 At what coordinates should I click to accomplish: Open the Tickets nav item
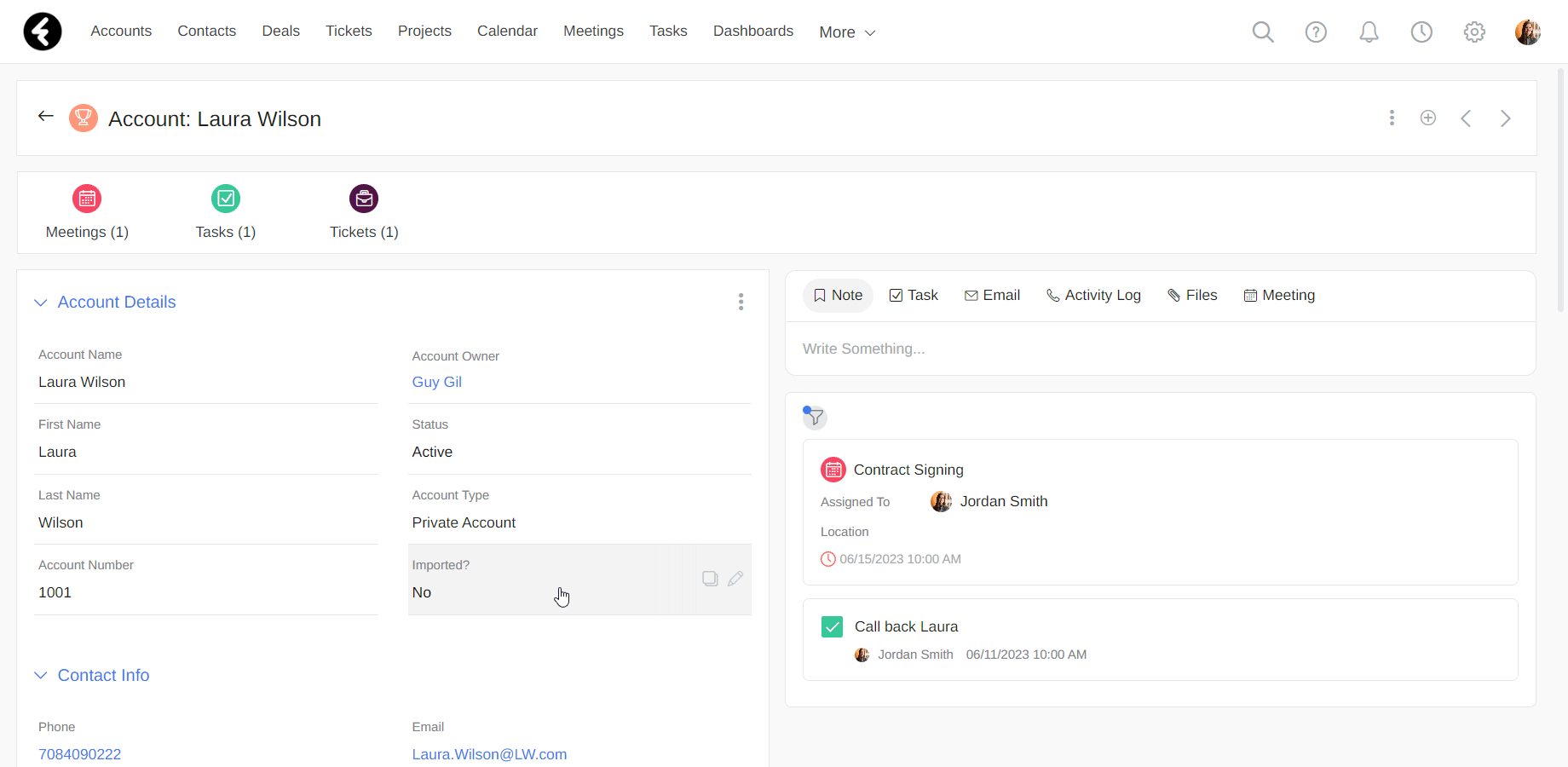coord(349,31)
